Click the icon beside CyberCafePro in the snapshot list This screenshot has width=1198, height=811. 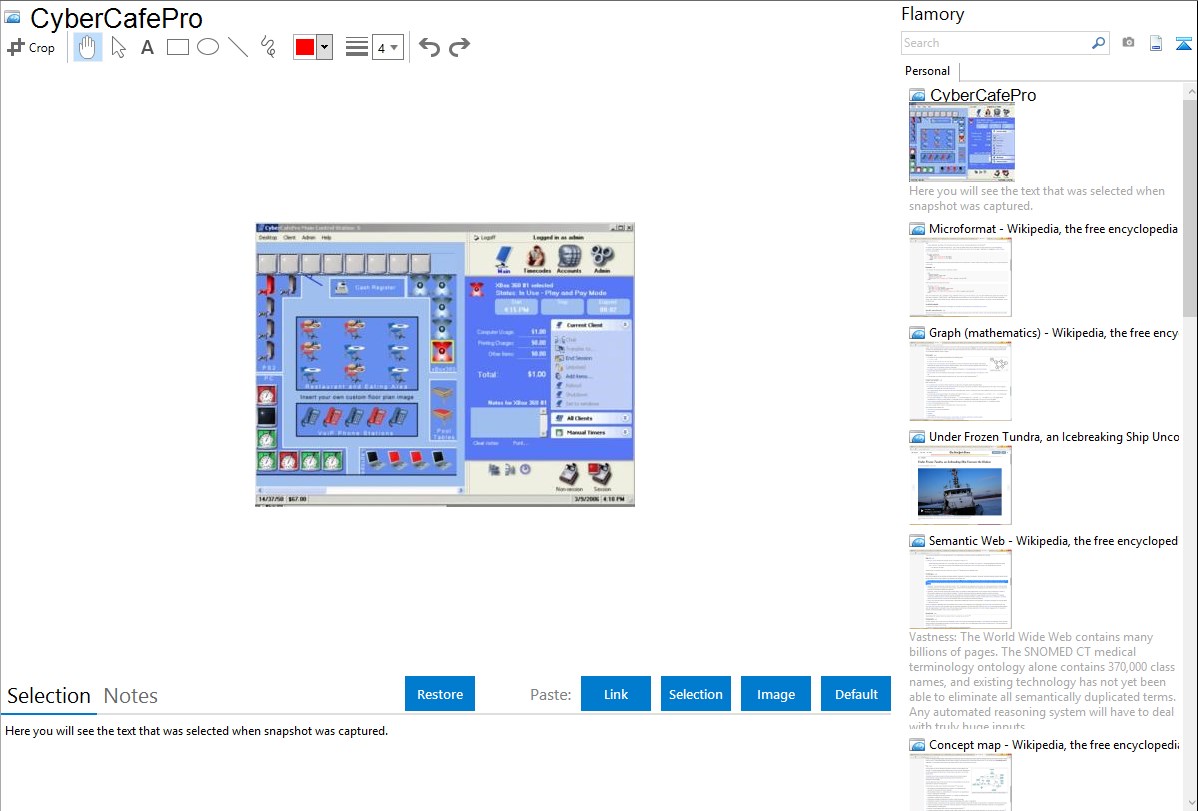(x=918, y=96)
